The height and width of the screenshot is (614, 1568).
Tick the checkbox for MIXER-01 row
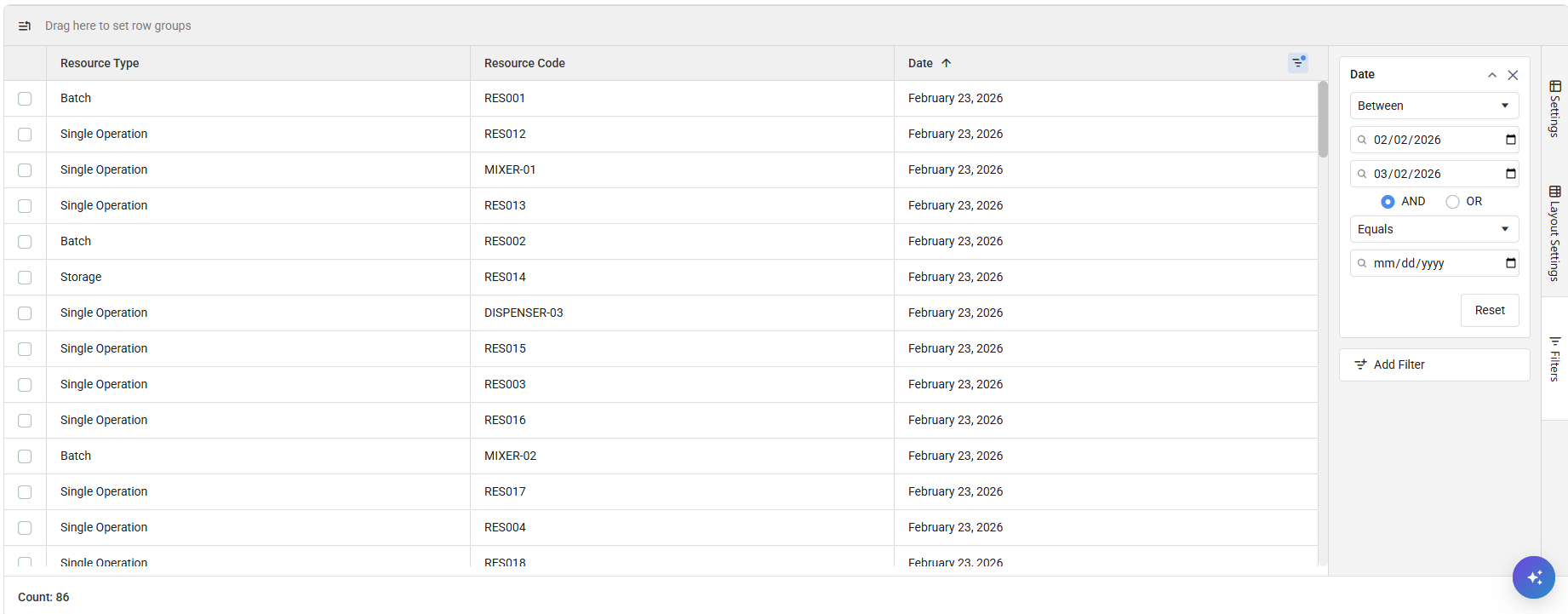pos(25,170)
